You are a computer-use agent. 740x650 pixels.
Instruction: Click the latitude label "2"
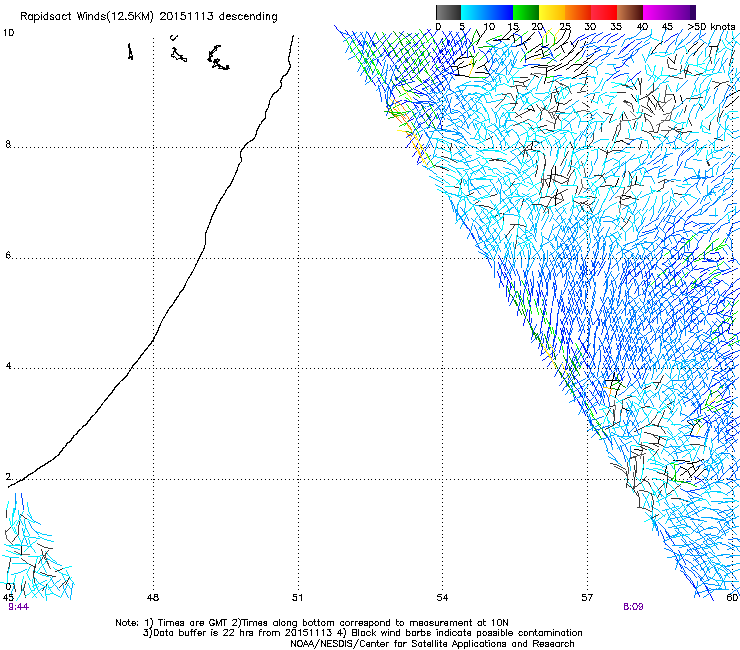coord(8,477)
